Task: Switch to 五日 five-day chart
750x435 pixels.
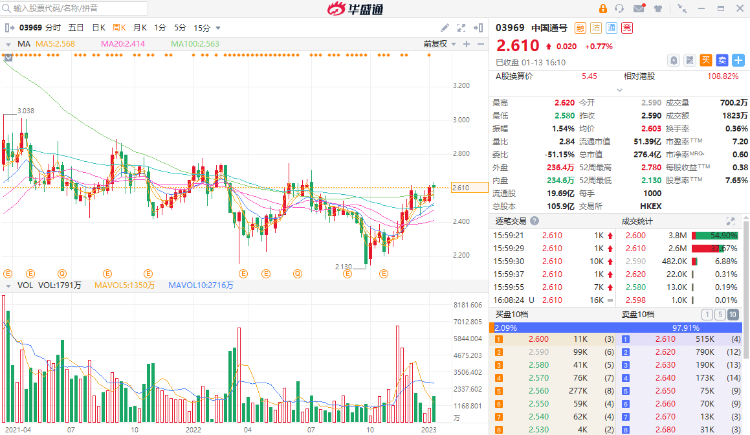Action: (76, 28)
